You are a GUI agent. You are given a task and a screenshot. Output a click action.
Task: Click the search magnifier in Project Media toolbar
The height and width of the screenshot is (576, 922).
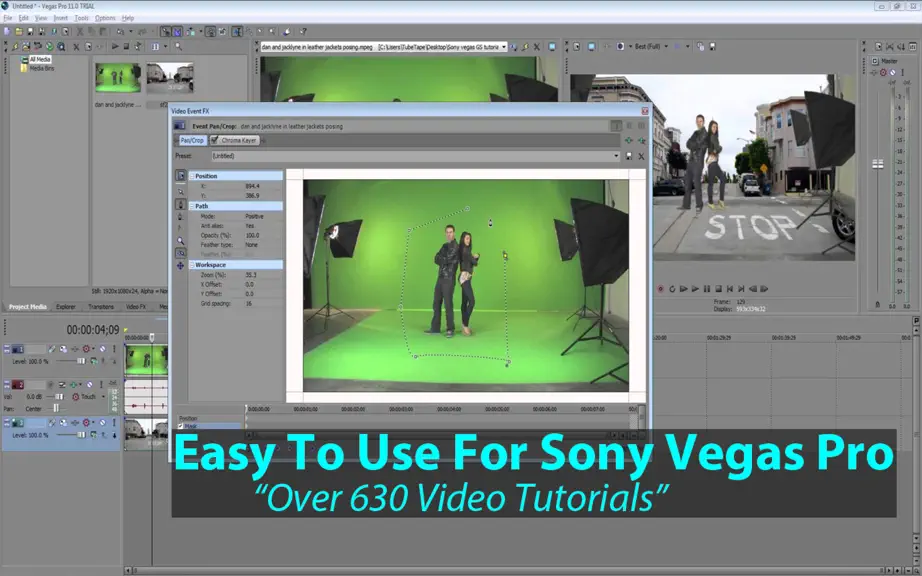coord(178,46)
